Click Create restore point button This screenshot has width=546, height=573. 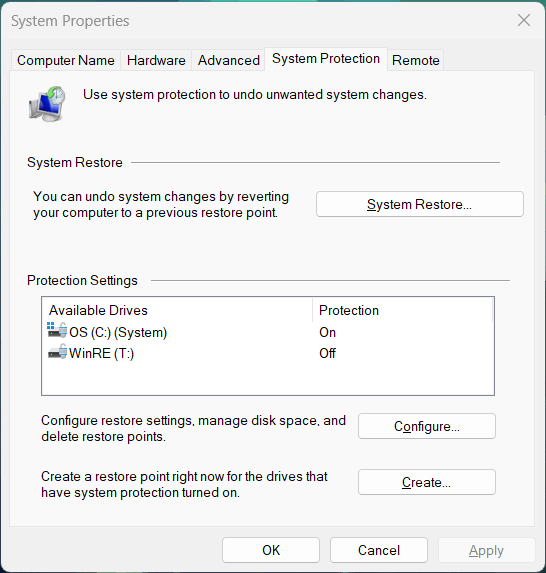[427, 482]
